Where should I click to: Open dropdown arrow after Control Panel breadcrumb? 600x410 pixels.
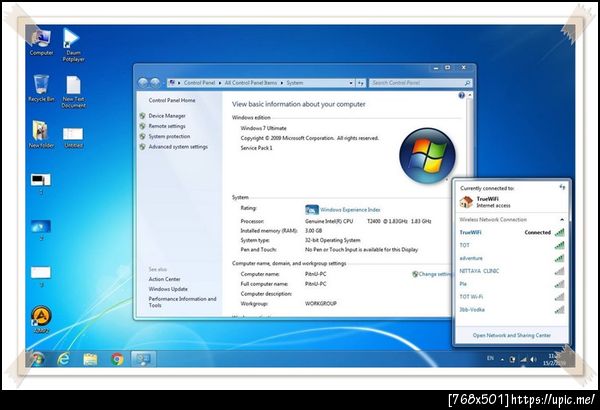click(x=220, y=83)
